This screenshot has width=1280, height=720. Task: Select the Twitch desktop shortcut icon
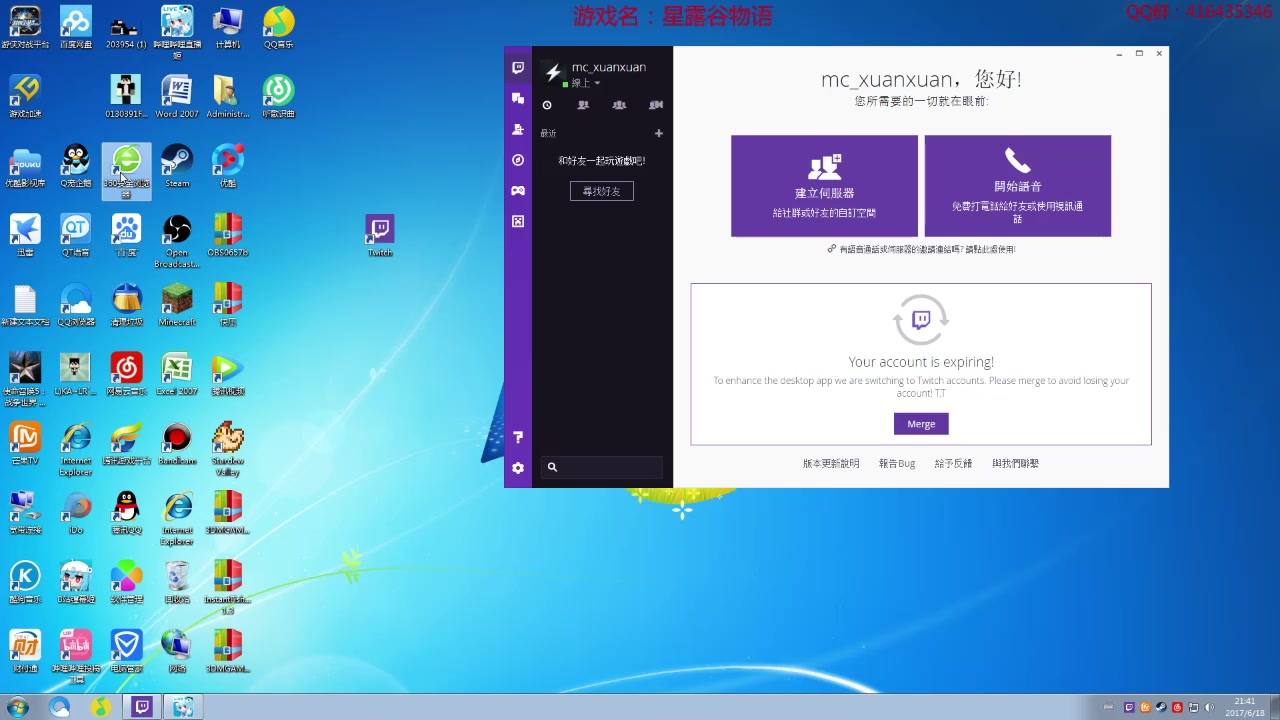pos(380,236)
